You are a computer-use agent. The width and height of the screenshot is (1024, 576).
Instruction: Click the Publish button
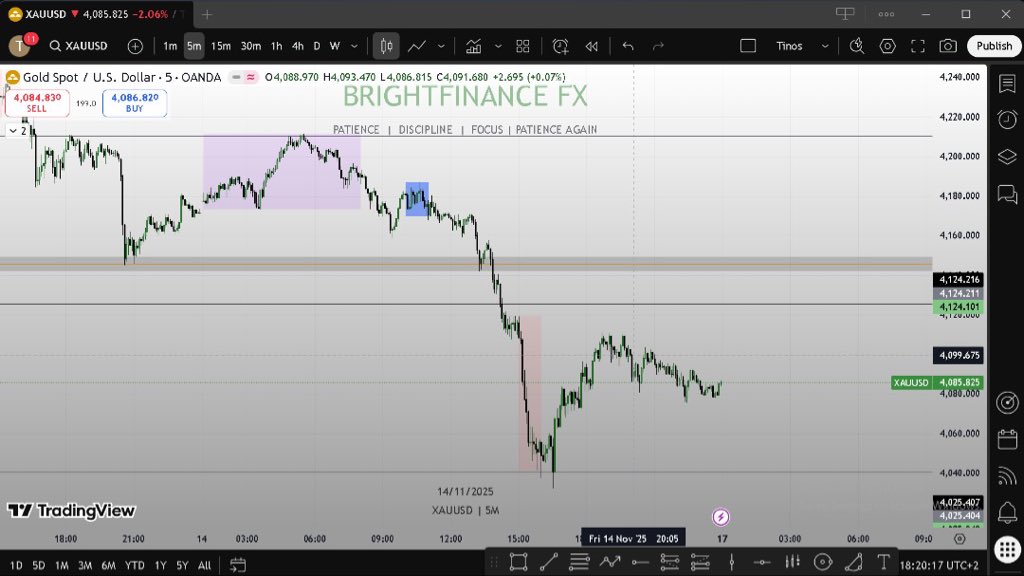(x=994, y=46)
